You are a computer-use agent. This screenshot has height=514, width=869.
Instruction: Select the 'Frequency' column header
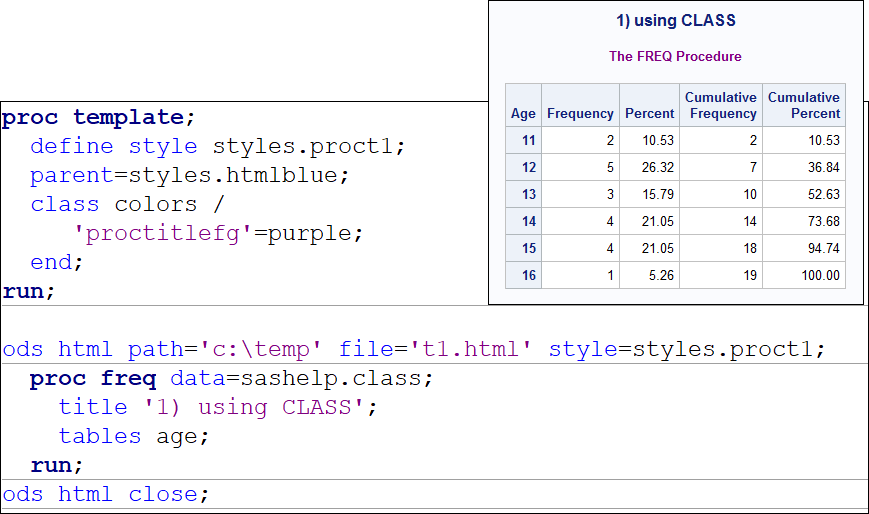pos(580,114)
